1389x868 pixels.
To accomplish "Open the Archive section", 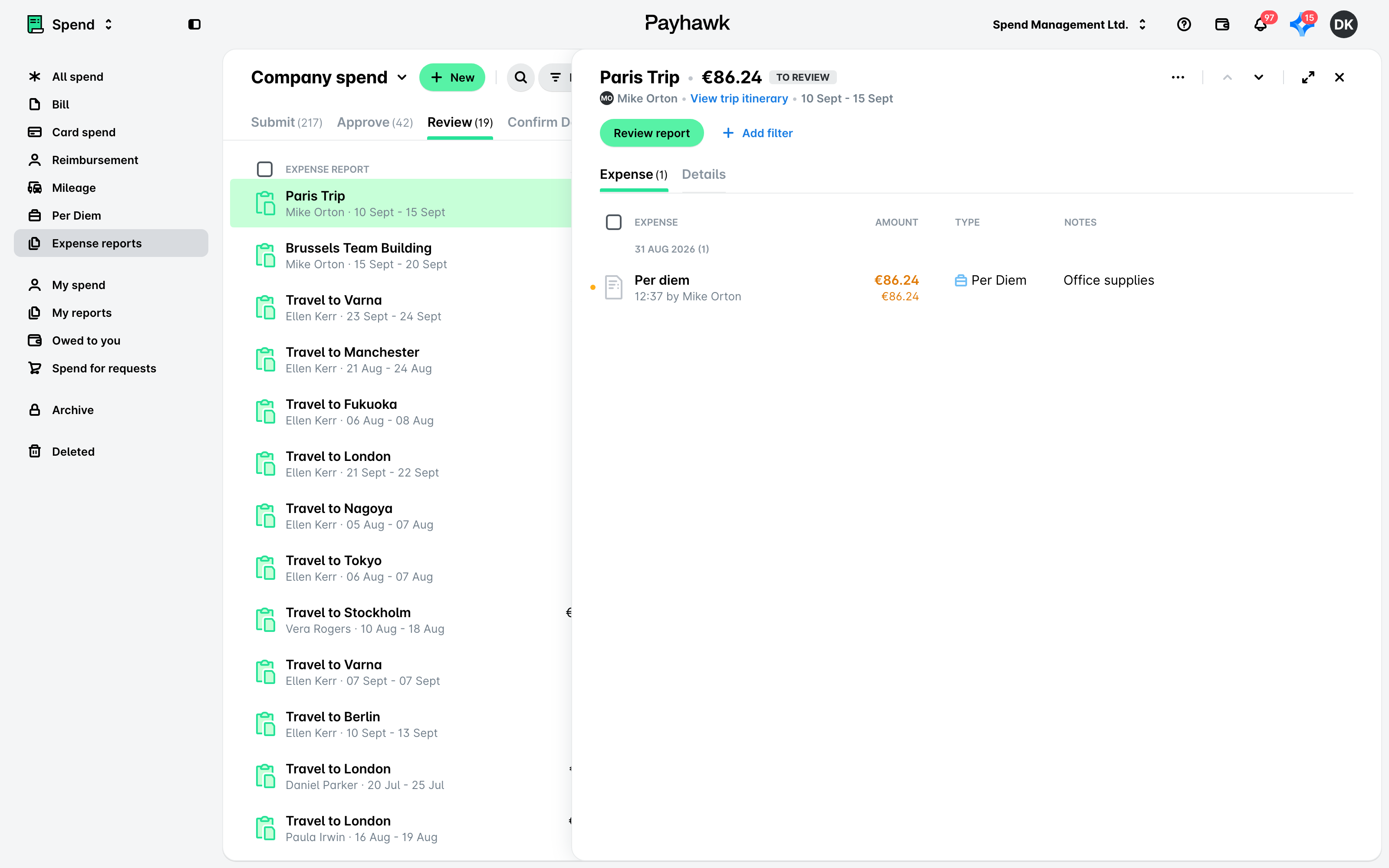I will coord(111,410).
